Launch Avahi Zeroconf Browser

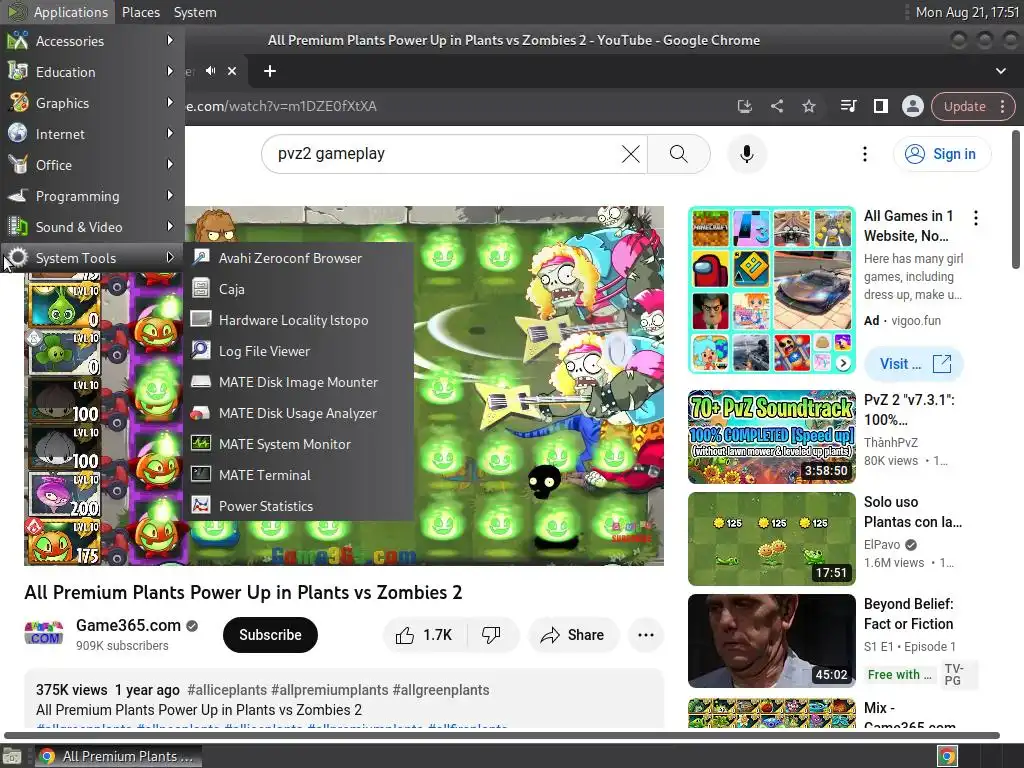299,258
